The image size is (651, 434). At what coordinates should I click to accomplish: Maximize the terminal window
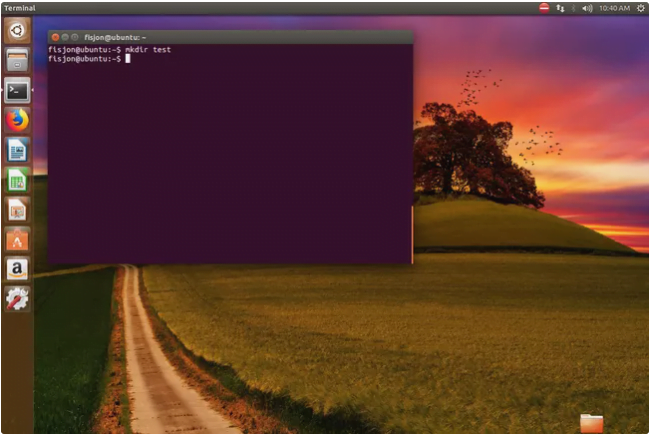point(75,37)
